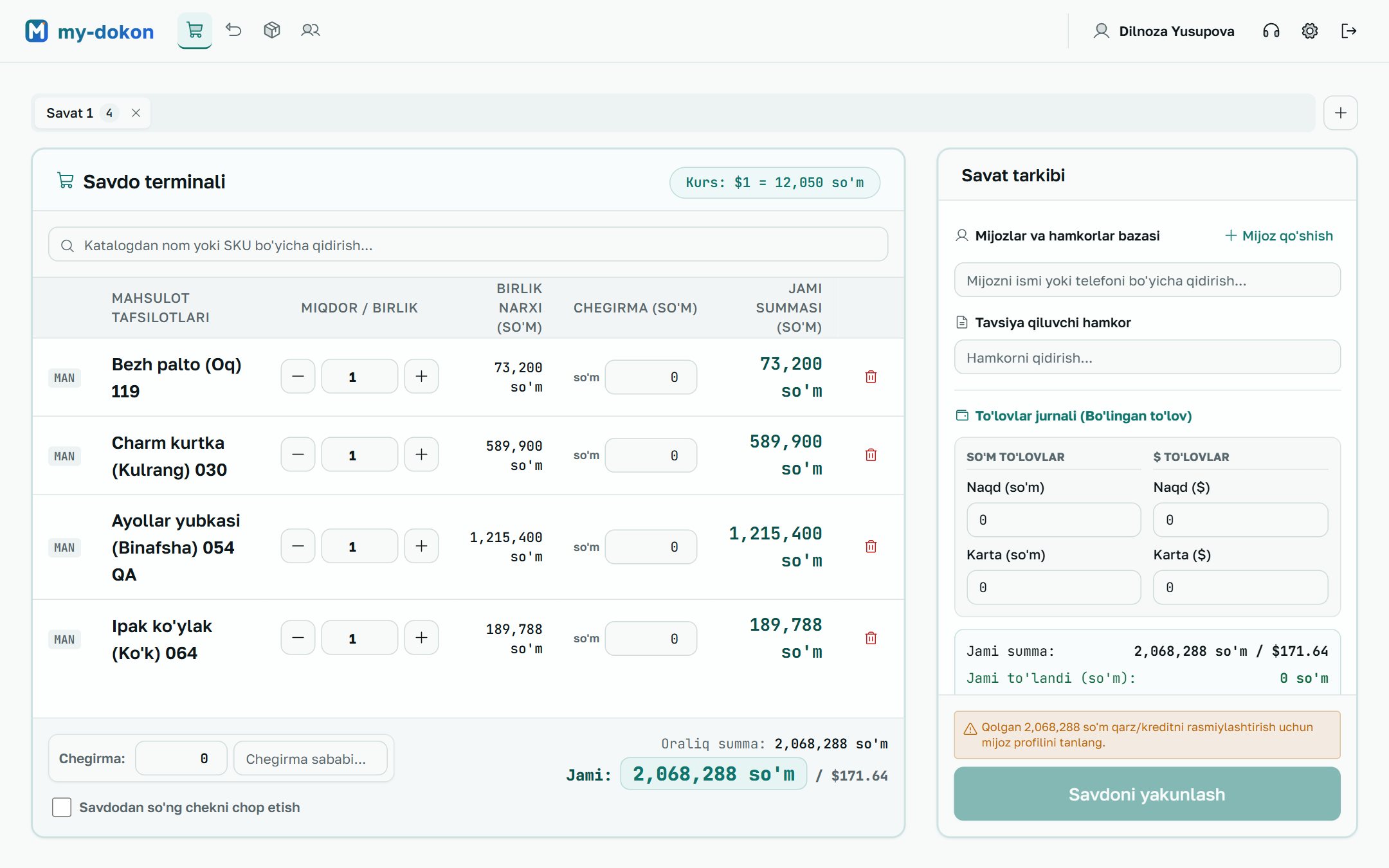Open settings gear icon
This screenshot has width=1389, height=868.
[x=1310, y=31]
